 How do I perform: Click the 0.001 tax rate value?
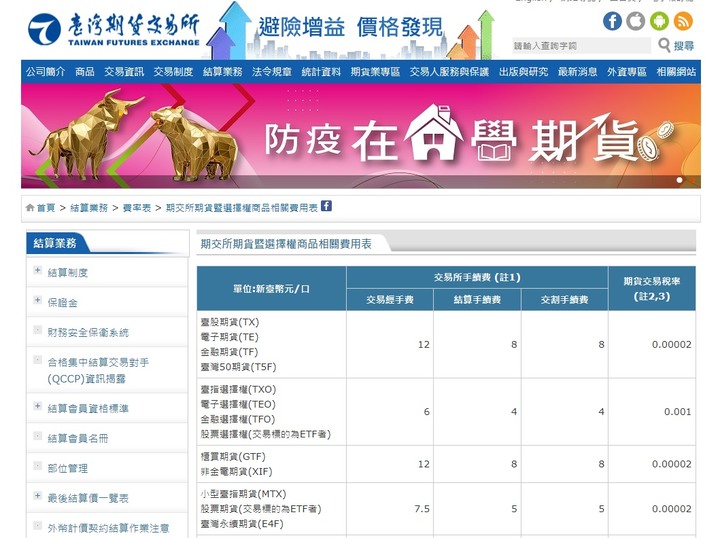[x=677, y=412]
